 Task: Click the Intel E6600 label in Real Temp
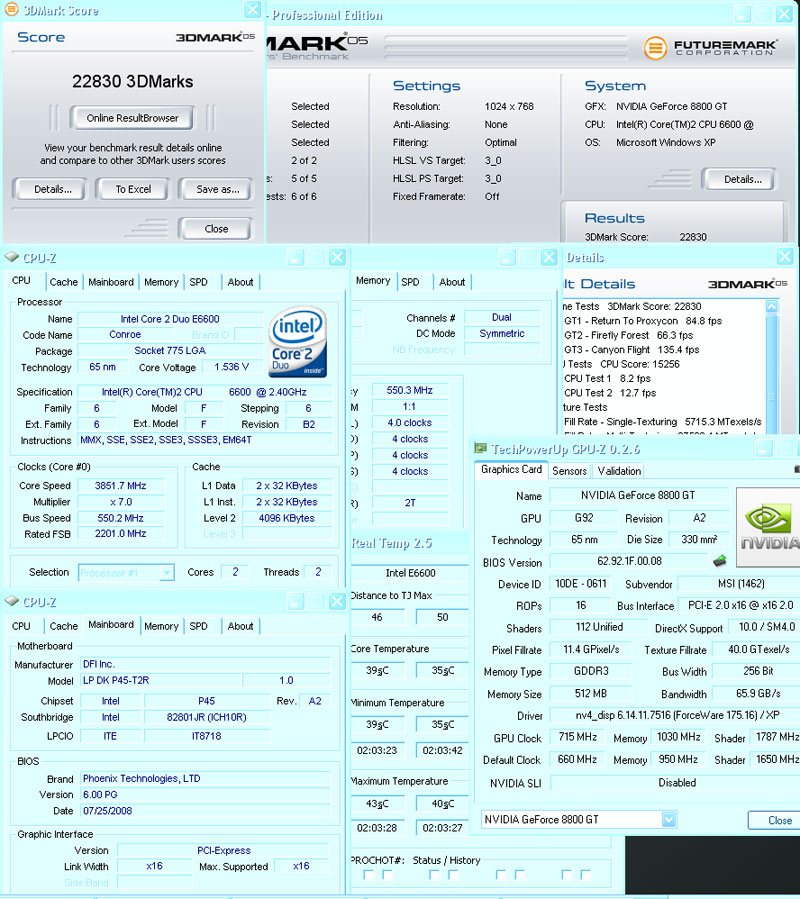[410, 573]
